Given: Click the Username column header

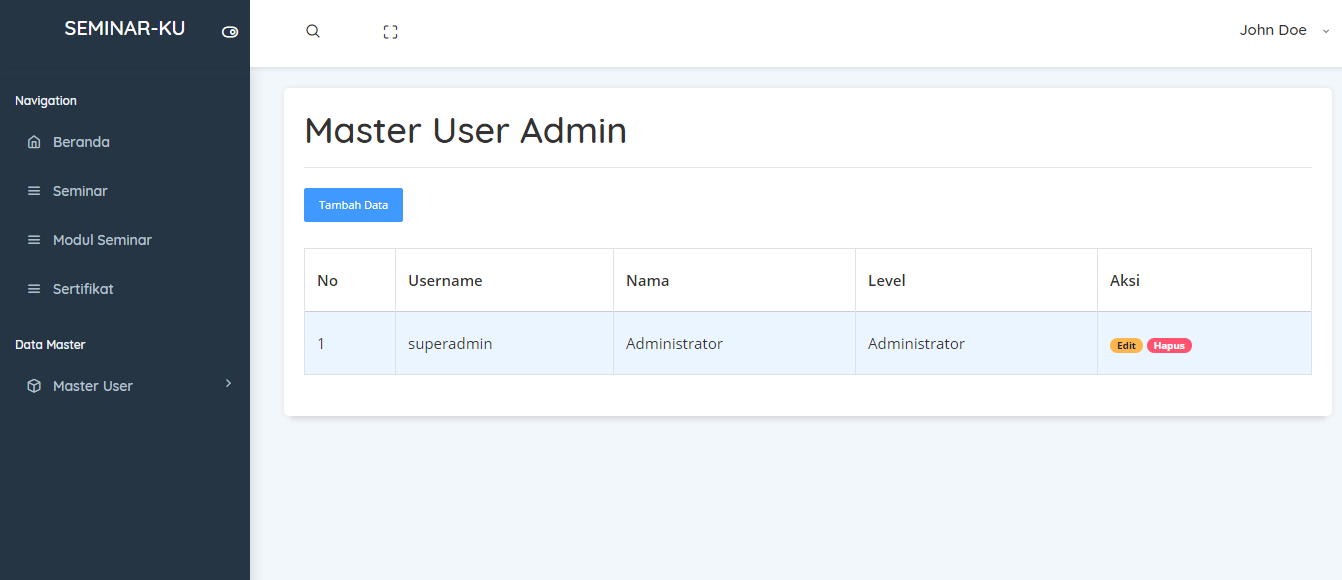Looking at the screenshot, I should [x=444, y=280].
